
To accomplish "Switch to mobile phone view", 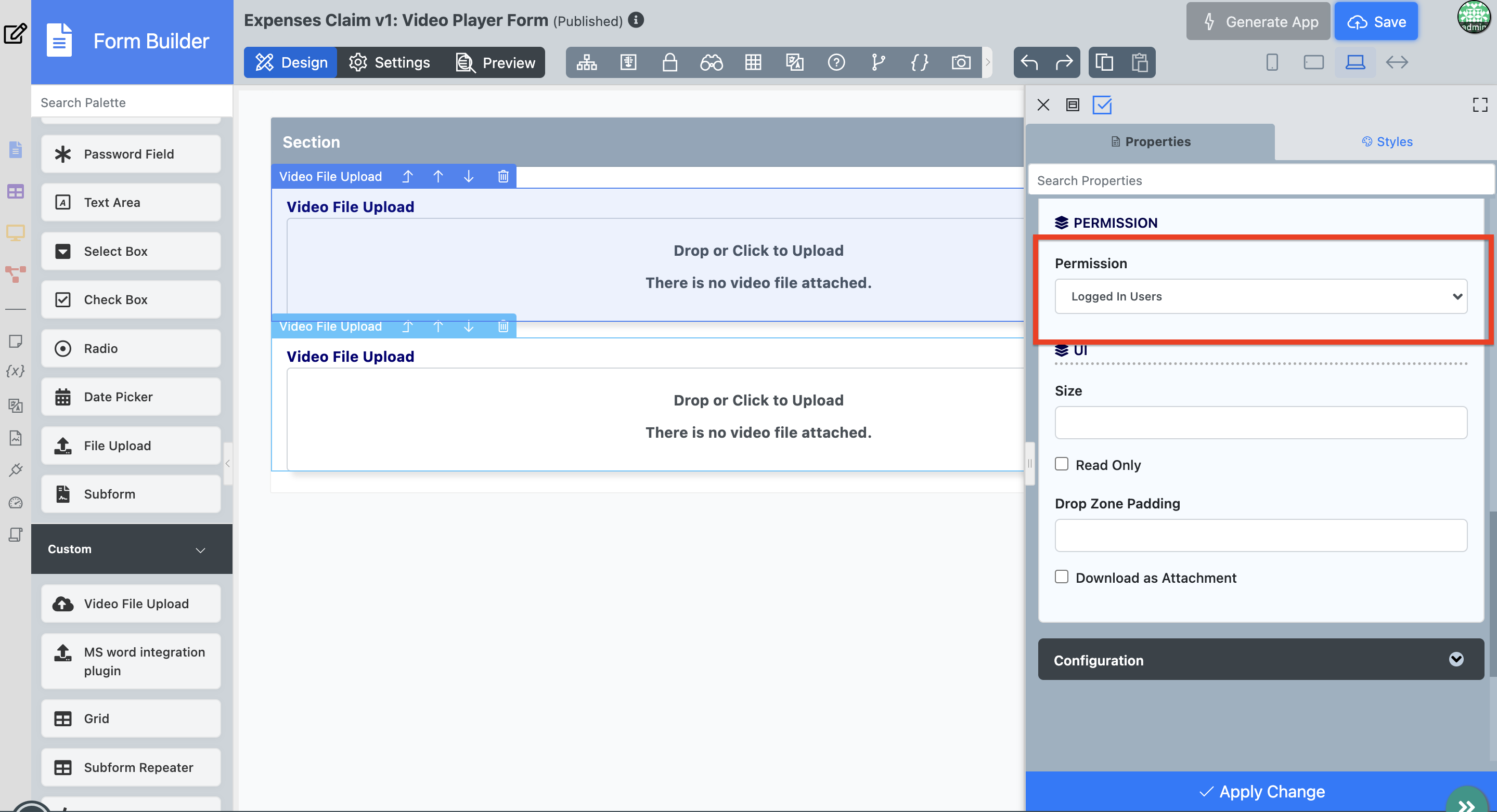I will tap(1272, 62).
